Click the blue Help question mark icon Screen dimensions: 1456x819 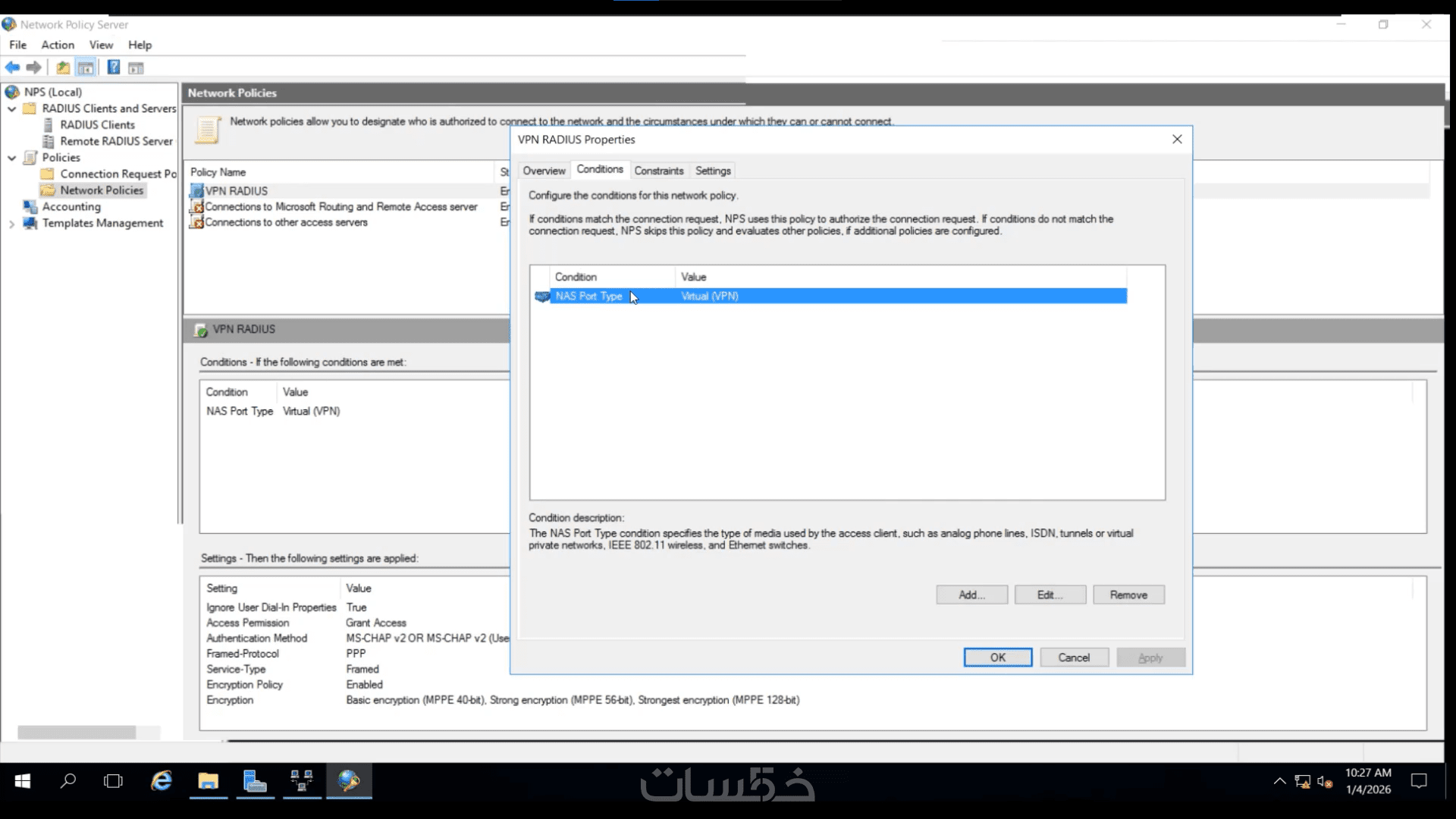pos(113,67)
